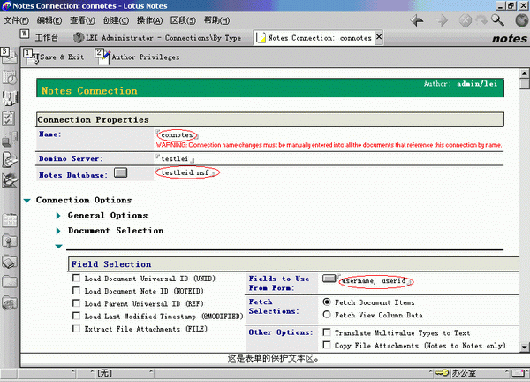Enable Load Document Note ID (NOTEID)

(x=76, y=291)
